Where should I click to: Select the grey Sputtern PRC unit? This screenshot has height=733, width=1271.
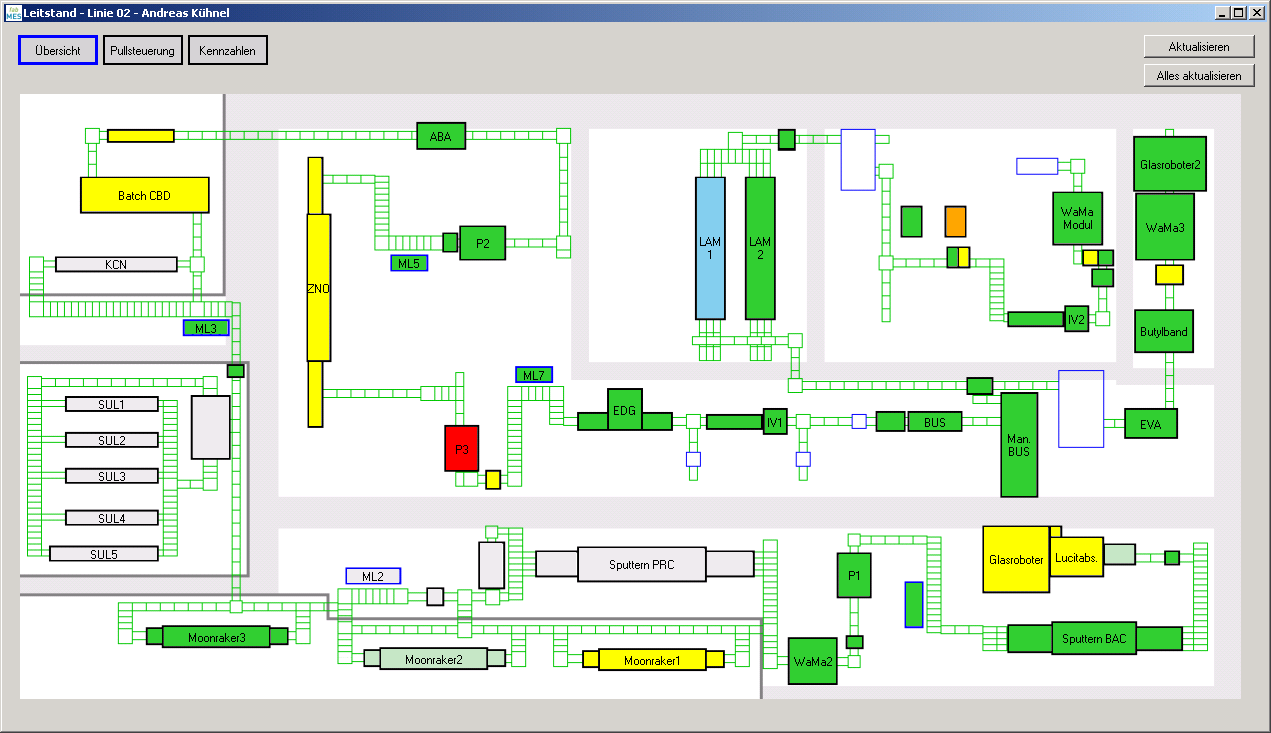642,564
